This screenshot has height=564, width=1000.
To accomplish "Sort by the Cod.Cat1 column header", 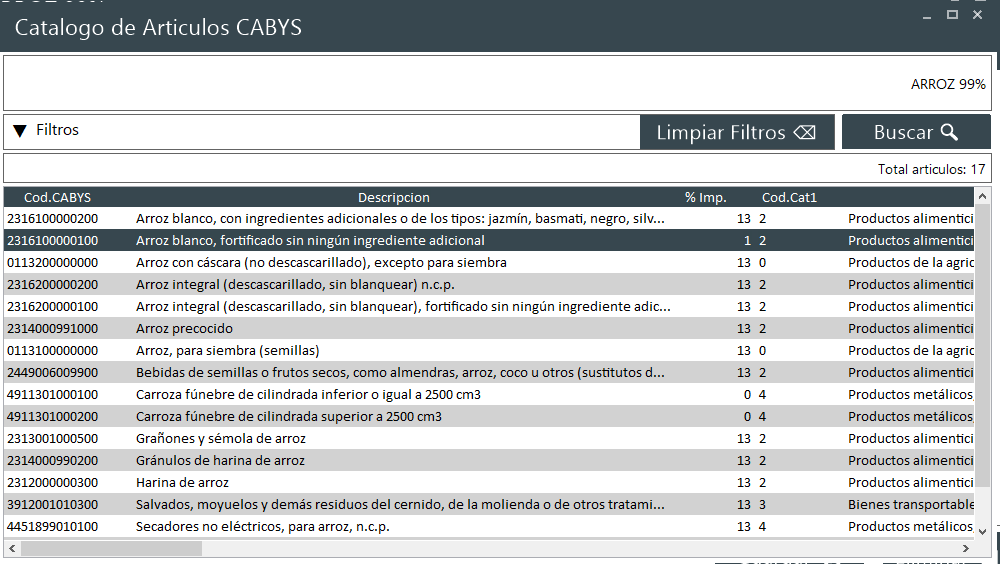I will 789,197.
